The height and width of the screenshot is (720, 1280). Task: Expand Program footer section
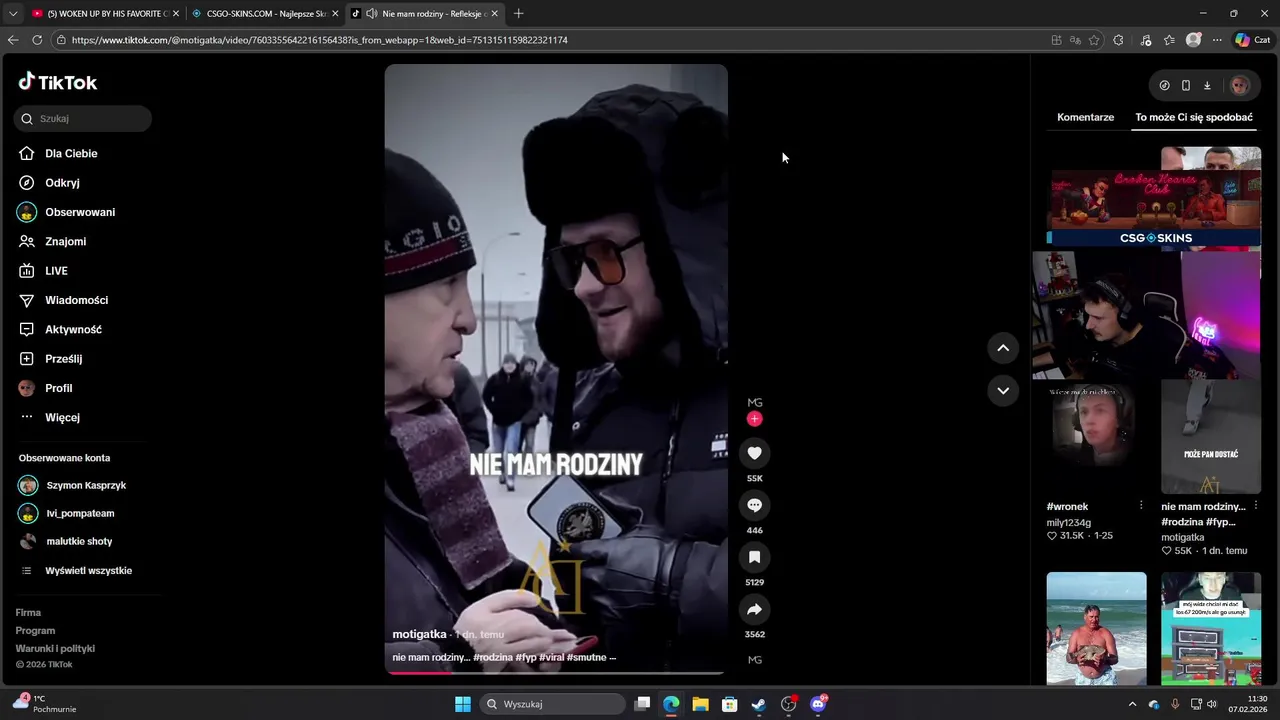(35, 630)
